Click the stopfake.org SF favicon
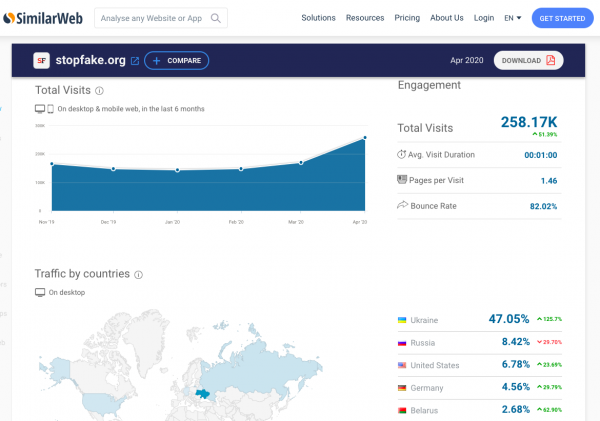 (x=41, y=60)
